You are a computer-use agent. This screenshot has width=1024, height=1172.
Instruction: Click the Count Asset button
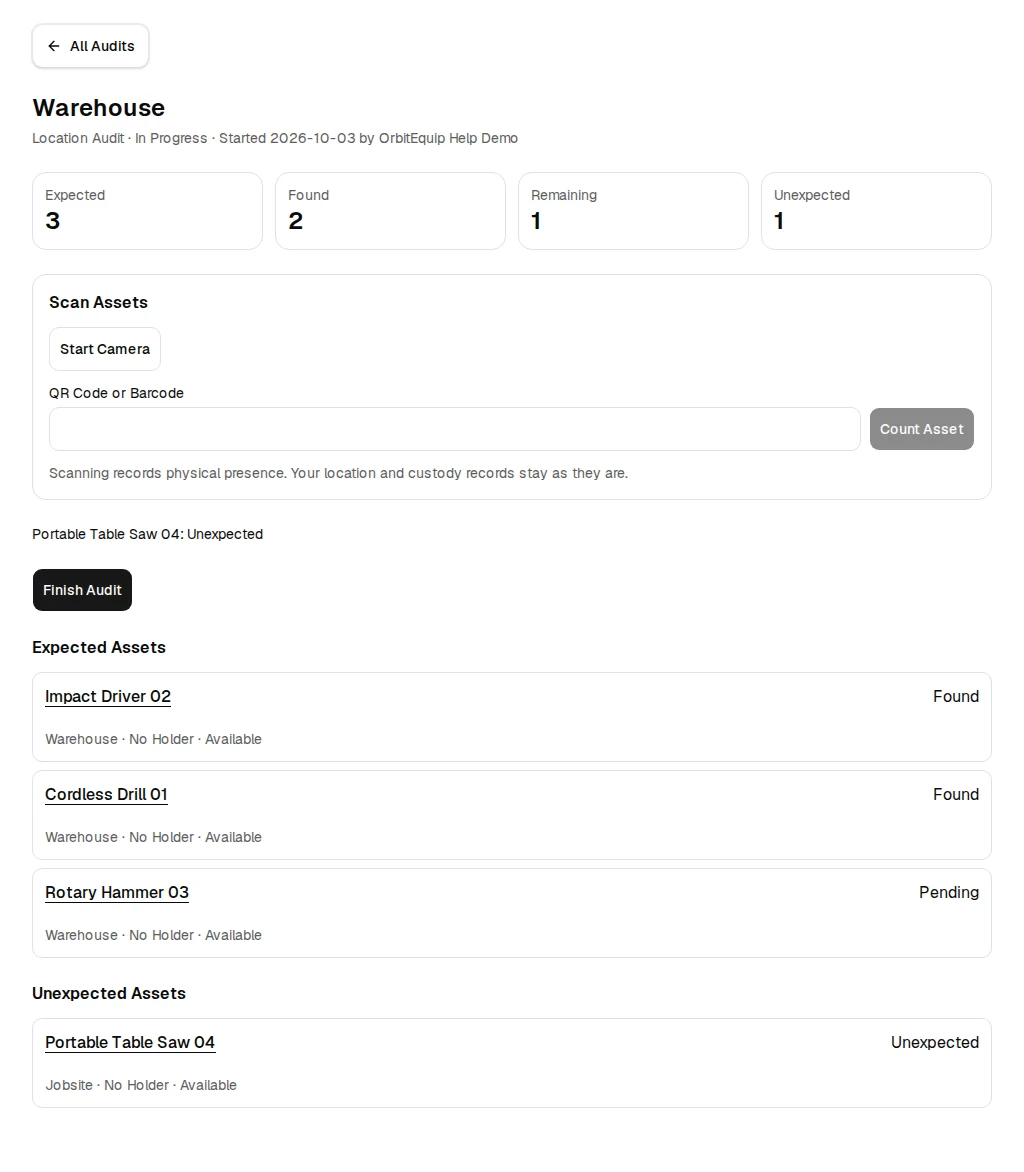tap(922, 429)
